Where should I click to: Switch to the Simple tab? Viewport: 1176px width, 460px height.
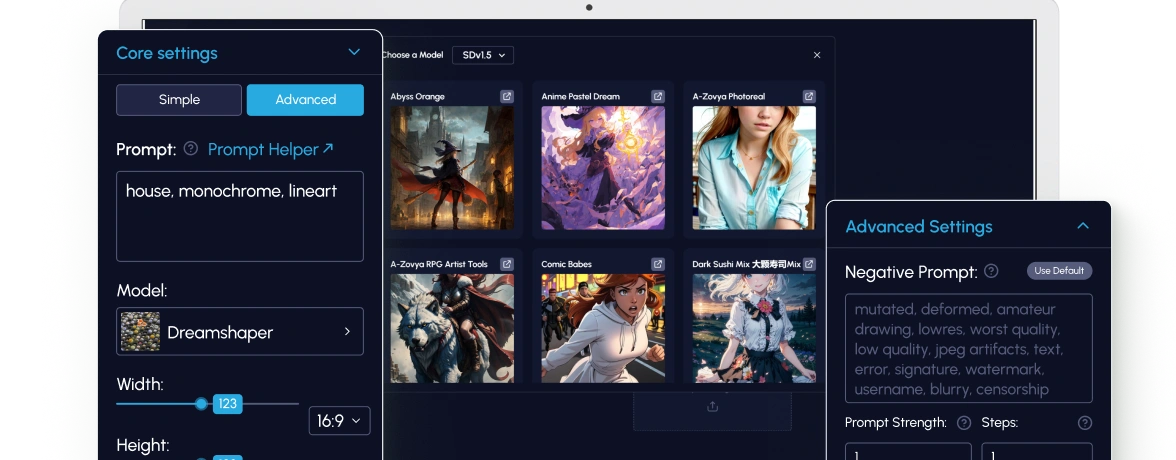pyautogui.click(x=178, y=100)
